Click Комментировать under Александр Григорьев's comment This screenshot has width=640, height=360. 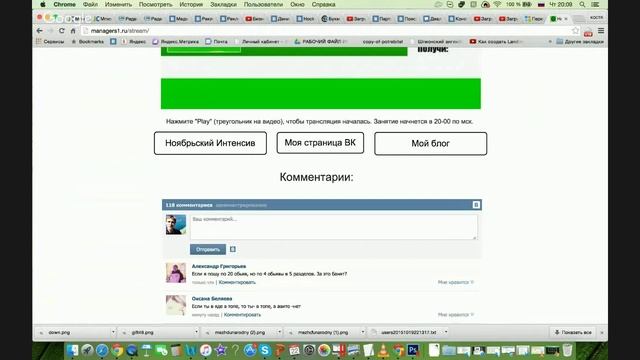click(x=237, y=282)
